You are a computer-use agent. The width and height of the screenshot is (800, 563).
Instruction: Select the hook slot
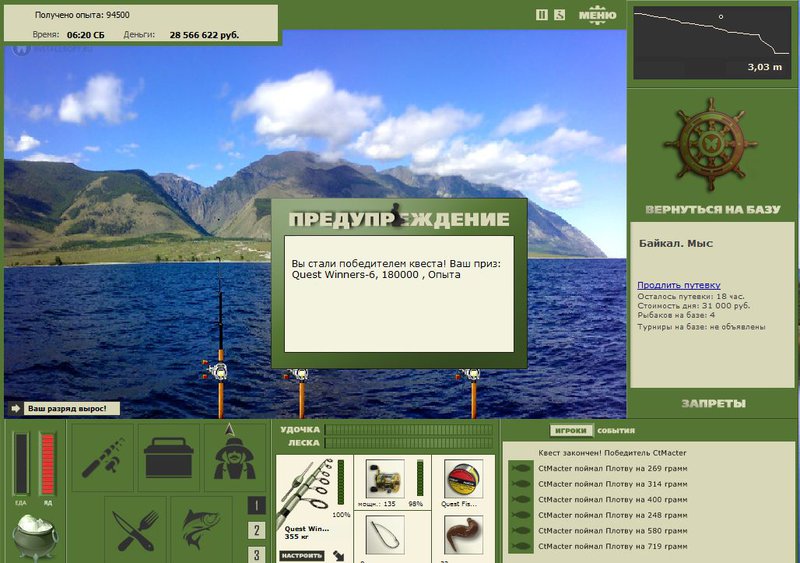coord(385,535)
